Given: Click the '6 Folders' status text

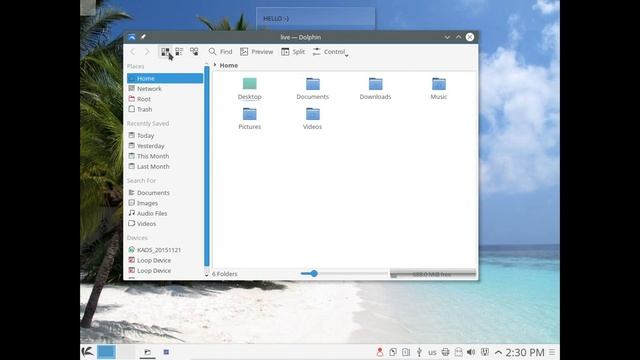Looking at the screenshot, I should 224,274.
